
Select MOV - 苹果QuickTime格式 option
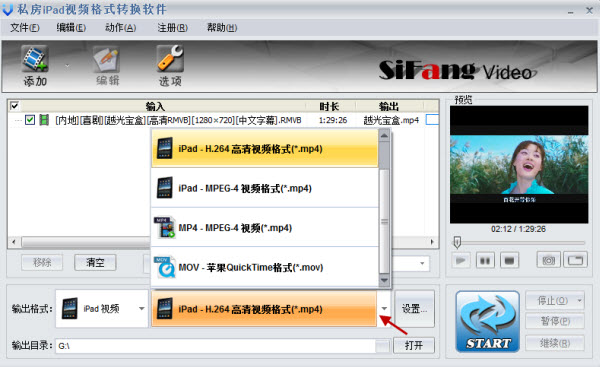point(265,267)
